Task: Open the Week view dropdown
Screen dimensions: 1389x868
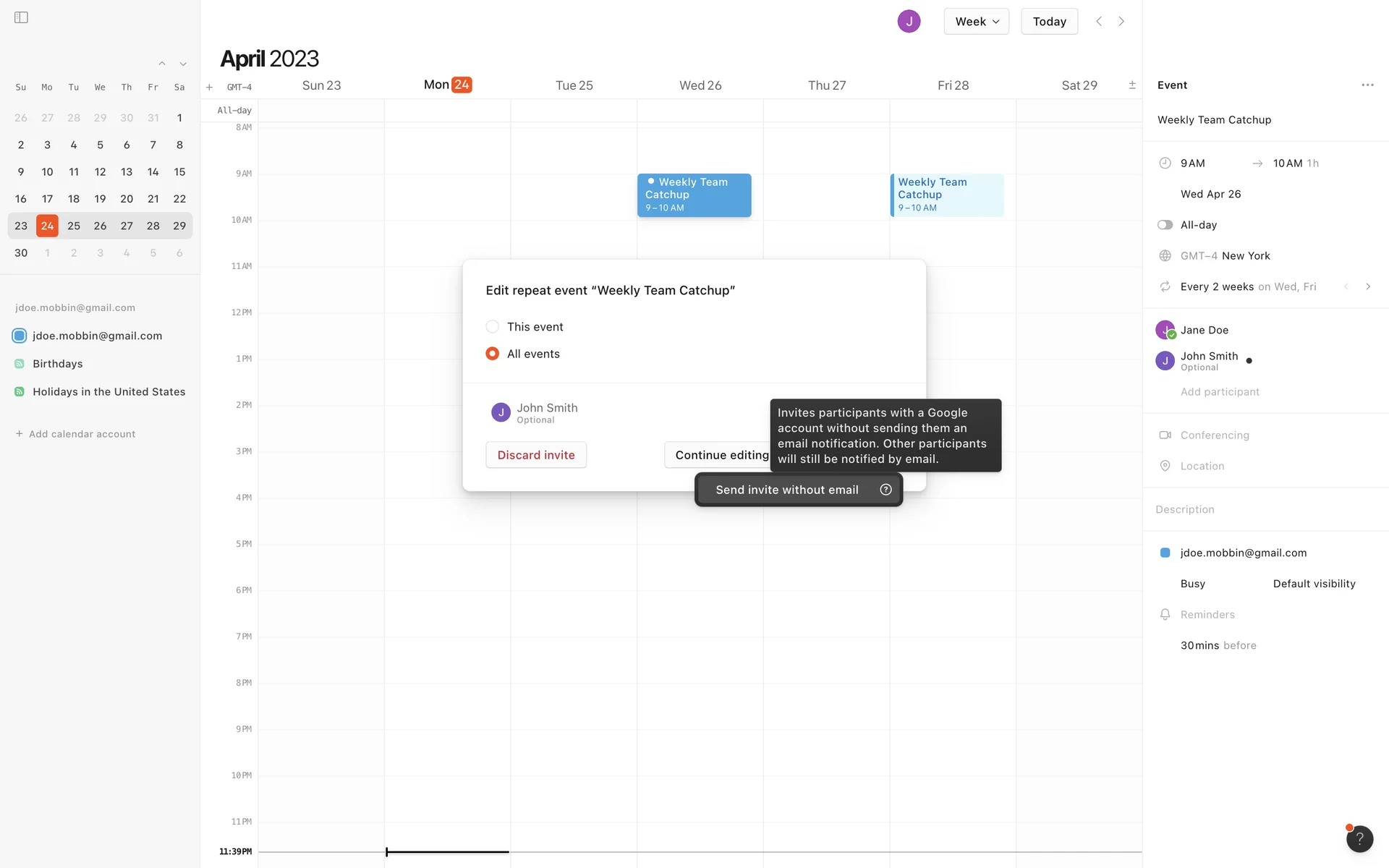Action: pos(976,22)
